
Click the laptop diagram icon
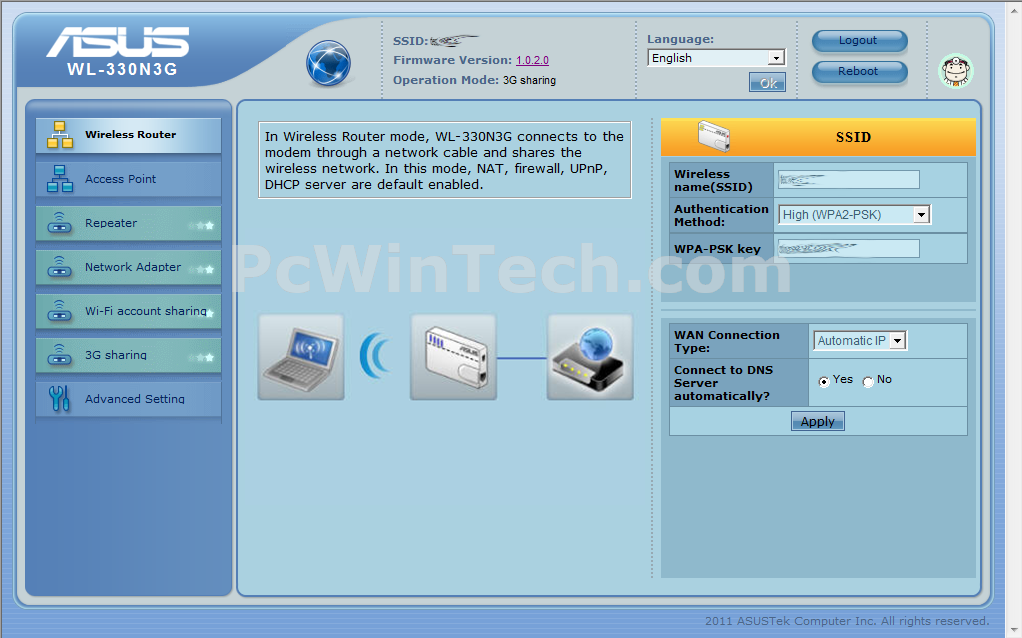coord(301,357)
